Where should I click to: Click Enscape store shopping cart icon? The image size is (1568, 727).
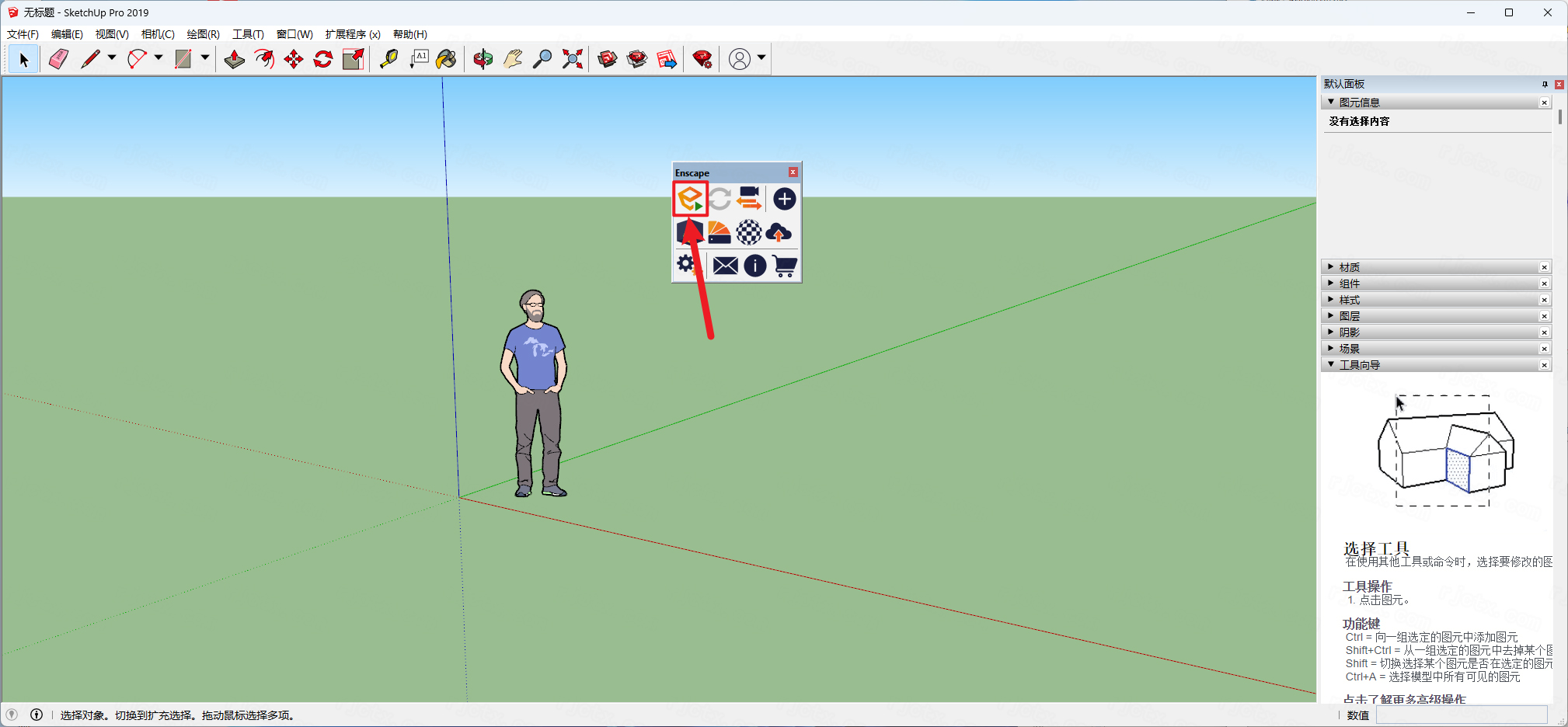pyautogui.click(x=785, y=266)
